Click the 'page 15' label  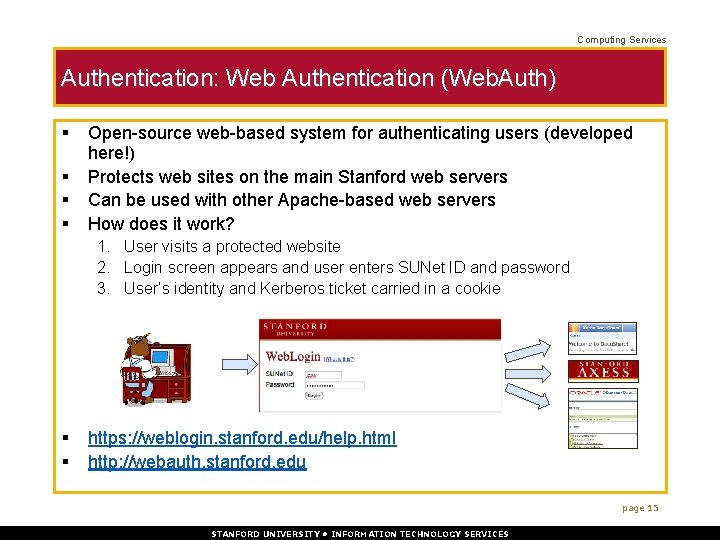click(x=641, y=508)
